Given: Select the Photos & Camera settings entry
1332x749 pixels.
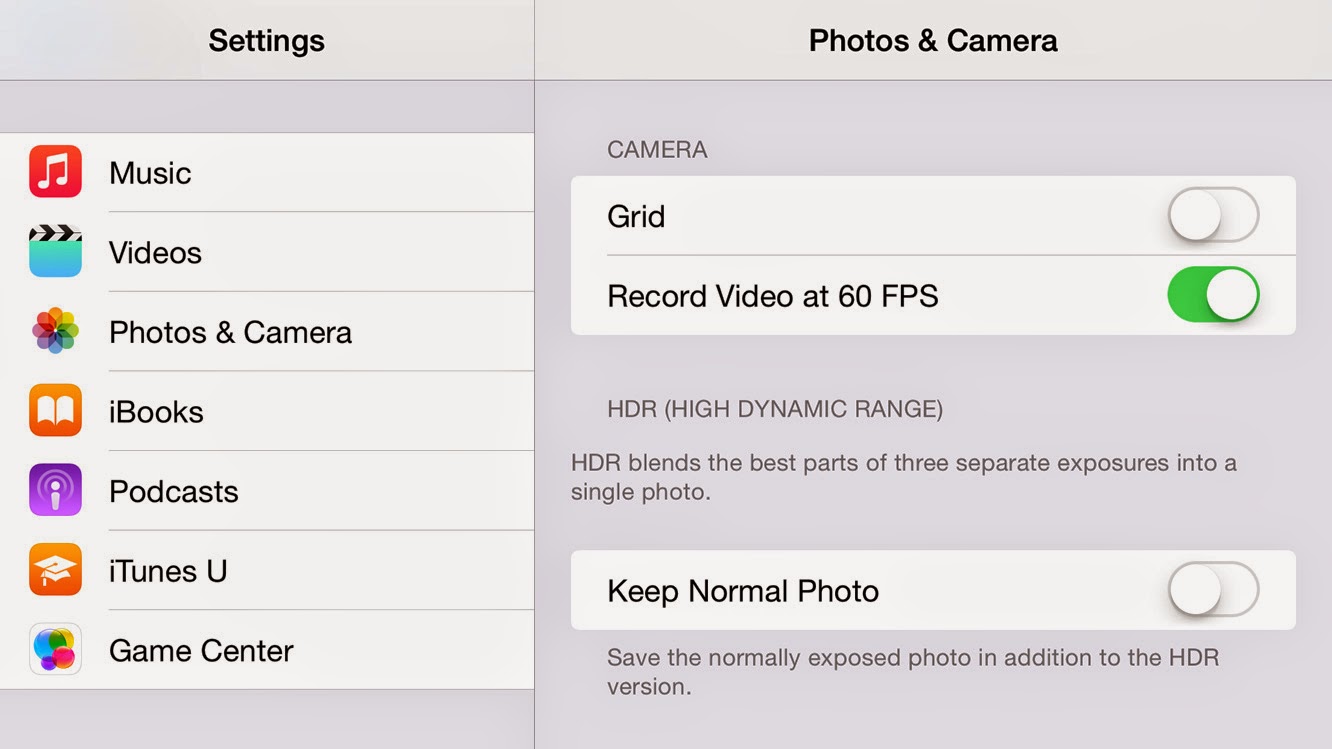Looking at the screenshot, I should [230, 332].
